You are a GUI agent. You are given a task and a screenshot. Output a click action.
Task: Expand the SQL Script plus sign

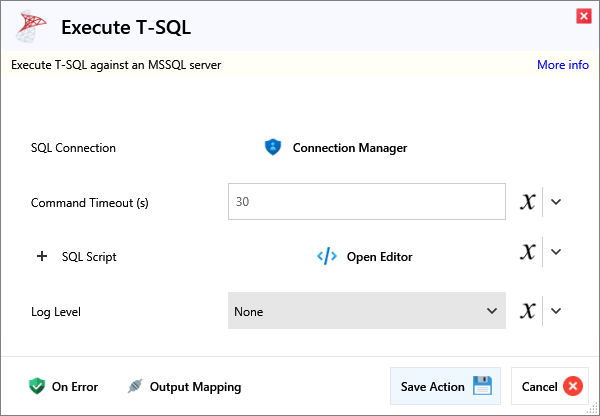click(x=42, y=256)
